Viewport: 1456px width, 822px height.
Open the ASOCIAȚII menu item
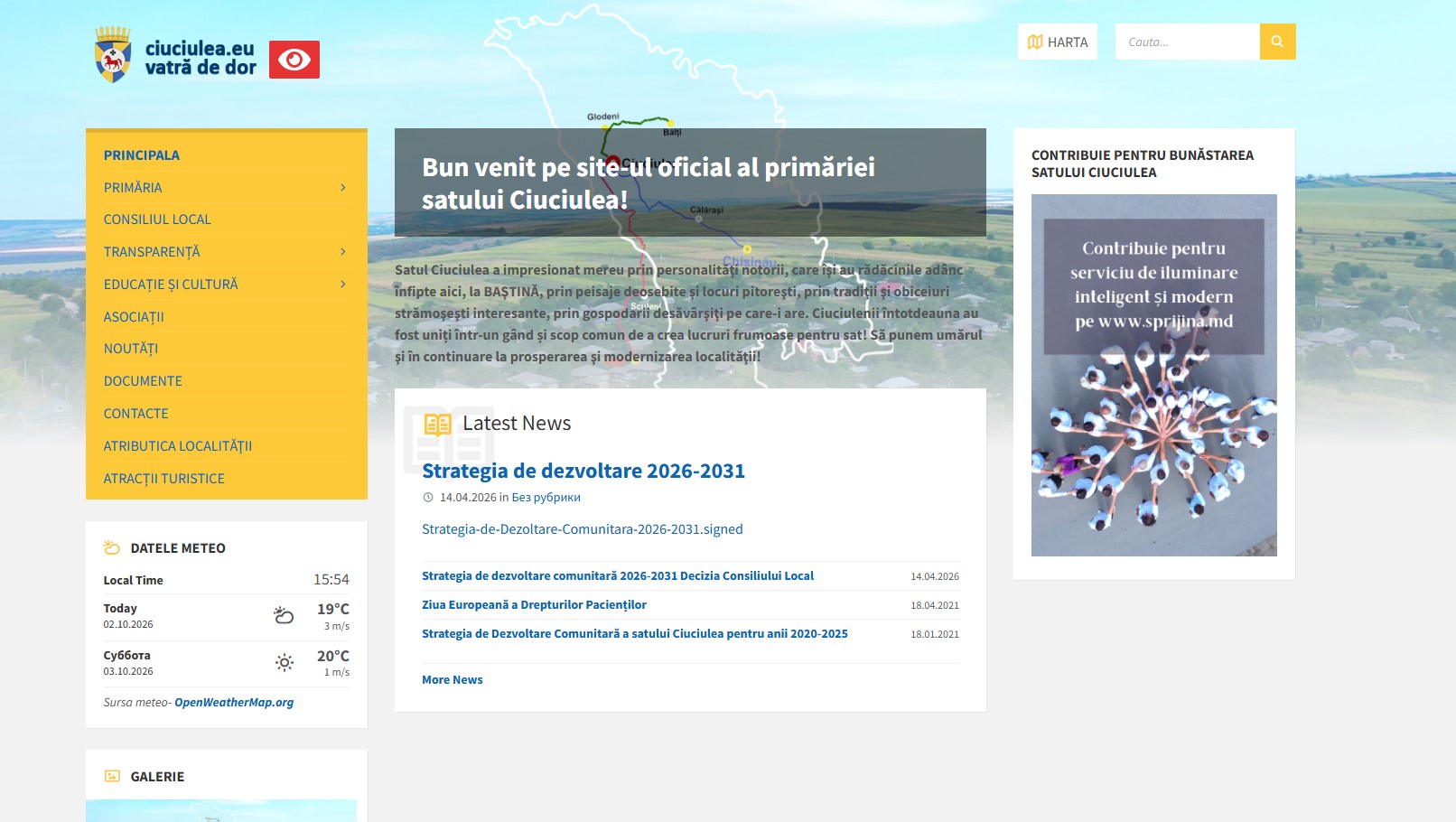134,317
